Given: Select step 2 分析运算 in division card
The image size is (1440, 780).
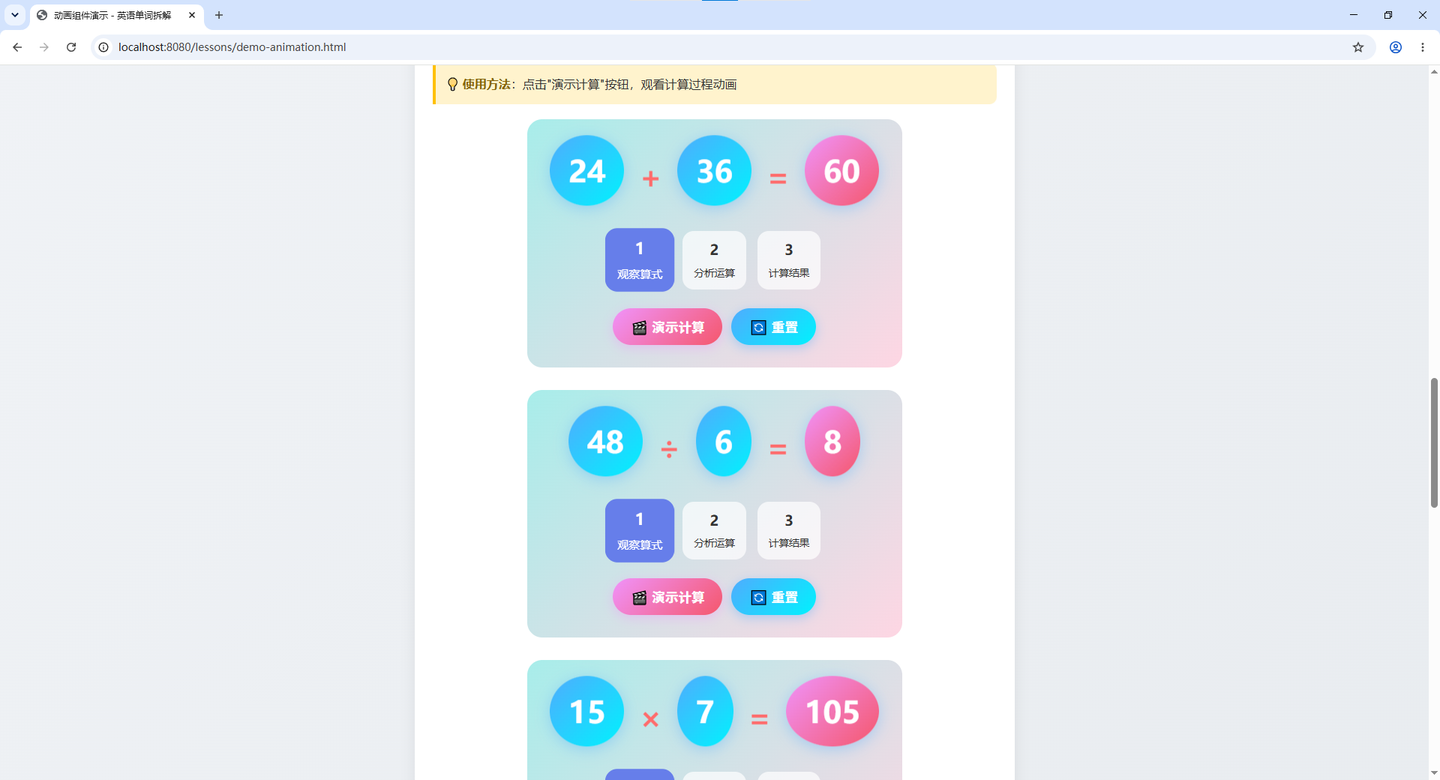Looking at the screenshot, I should click(714, 530).
